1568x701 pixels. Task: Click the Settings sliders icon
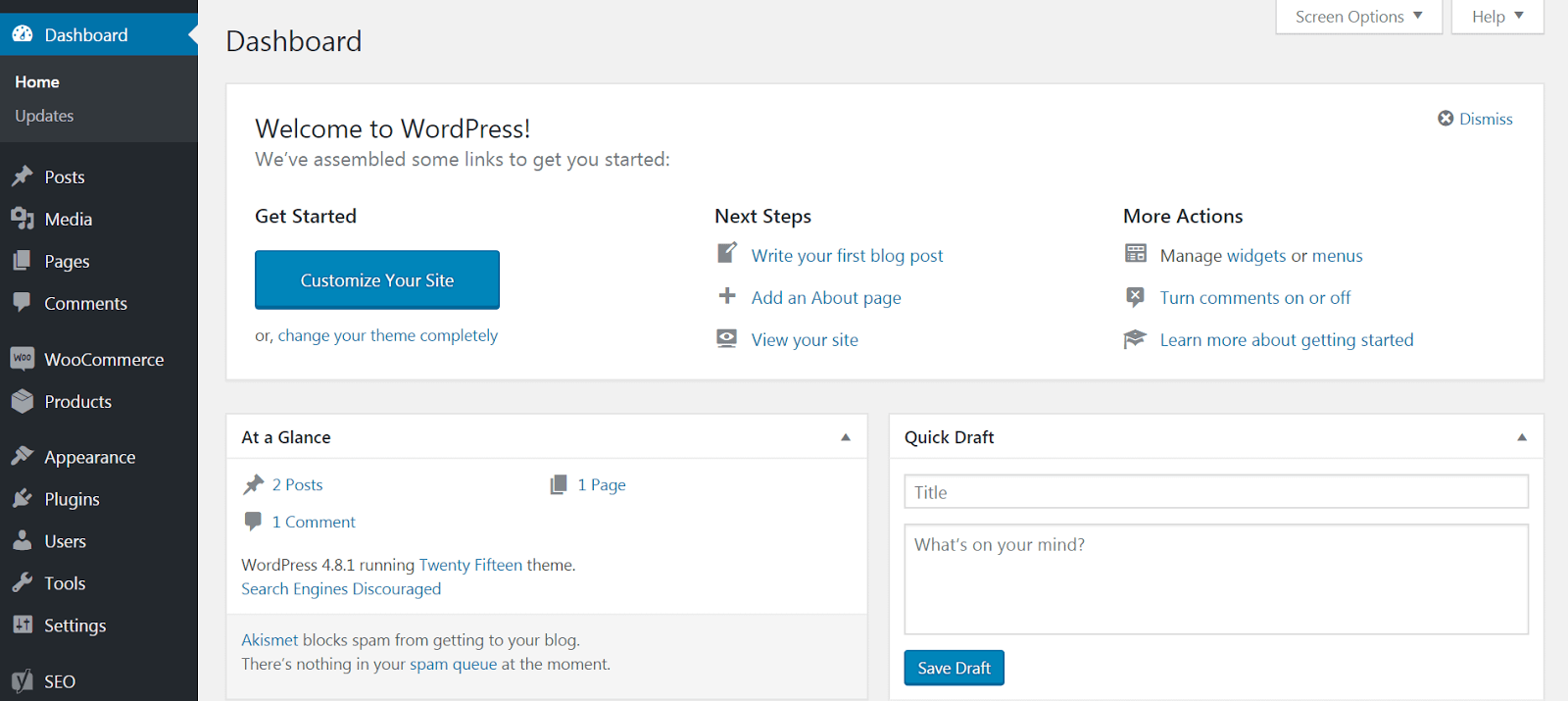pos(23,625)
